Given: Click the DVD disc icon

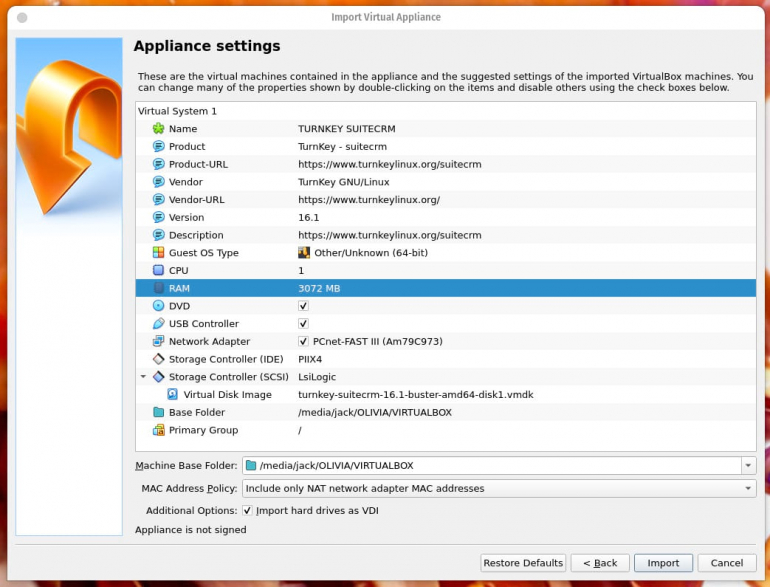Looking at the screenshot, I should coord(158,306).
